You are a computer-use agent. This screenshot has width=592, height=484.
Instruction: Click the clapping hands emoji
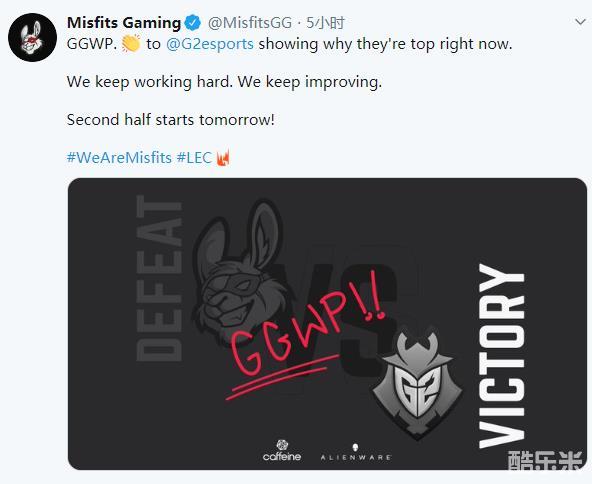131,43
